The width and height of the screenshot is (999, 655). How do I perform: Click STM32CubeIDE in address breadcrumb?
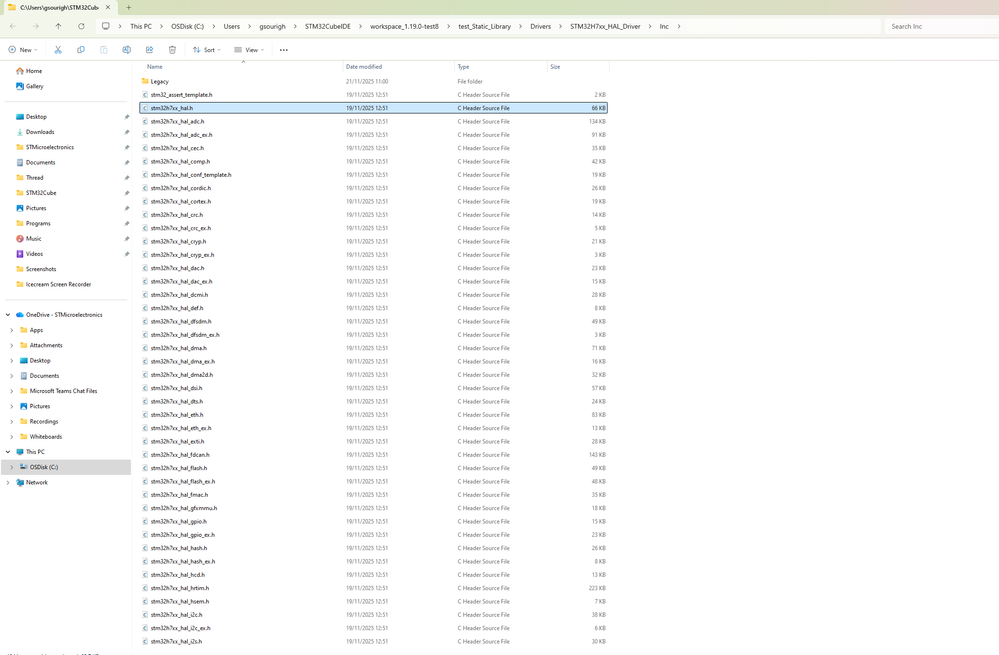(327, 26)
